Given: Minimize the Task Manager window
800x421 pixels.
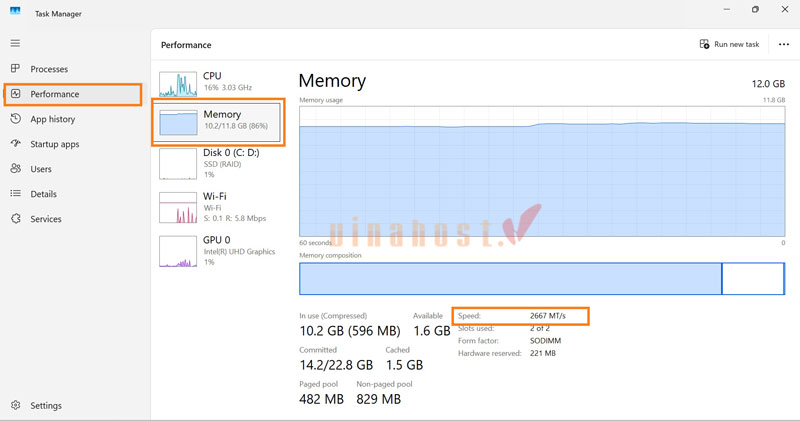Looking at the screenshot, I should [x=727, y=9].
